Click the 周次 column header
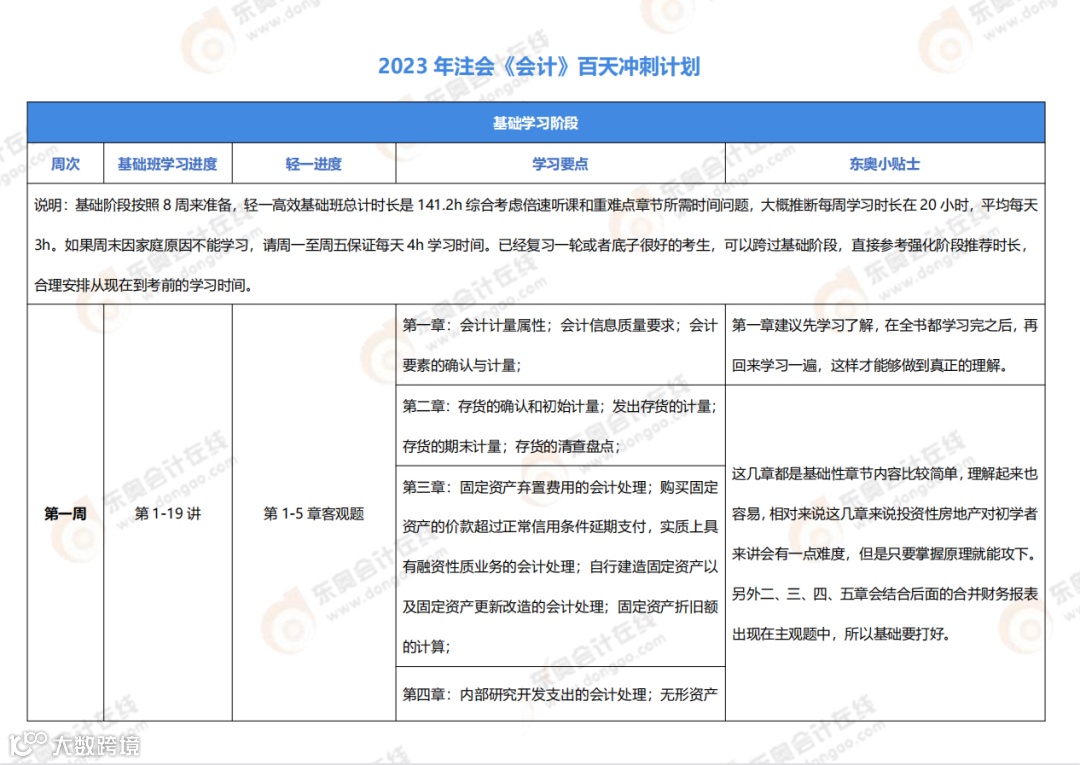Image resolution: width=1080 pixels, height=765 pixels. coord(65,164)
